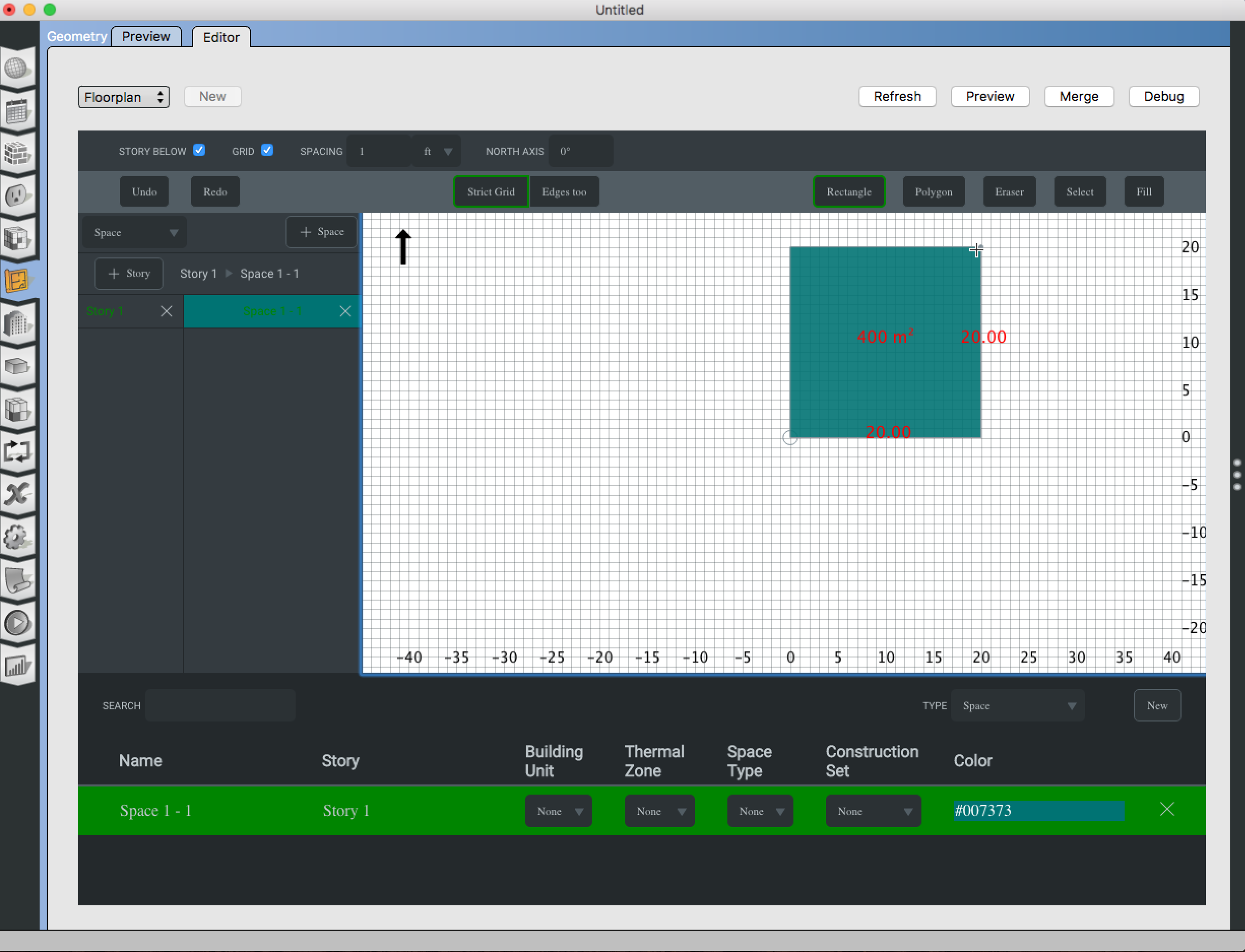Open the spacing units dropdown showing ft
This screenshot has height=952, width=1245.
coord(436,151)
